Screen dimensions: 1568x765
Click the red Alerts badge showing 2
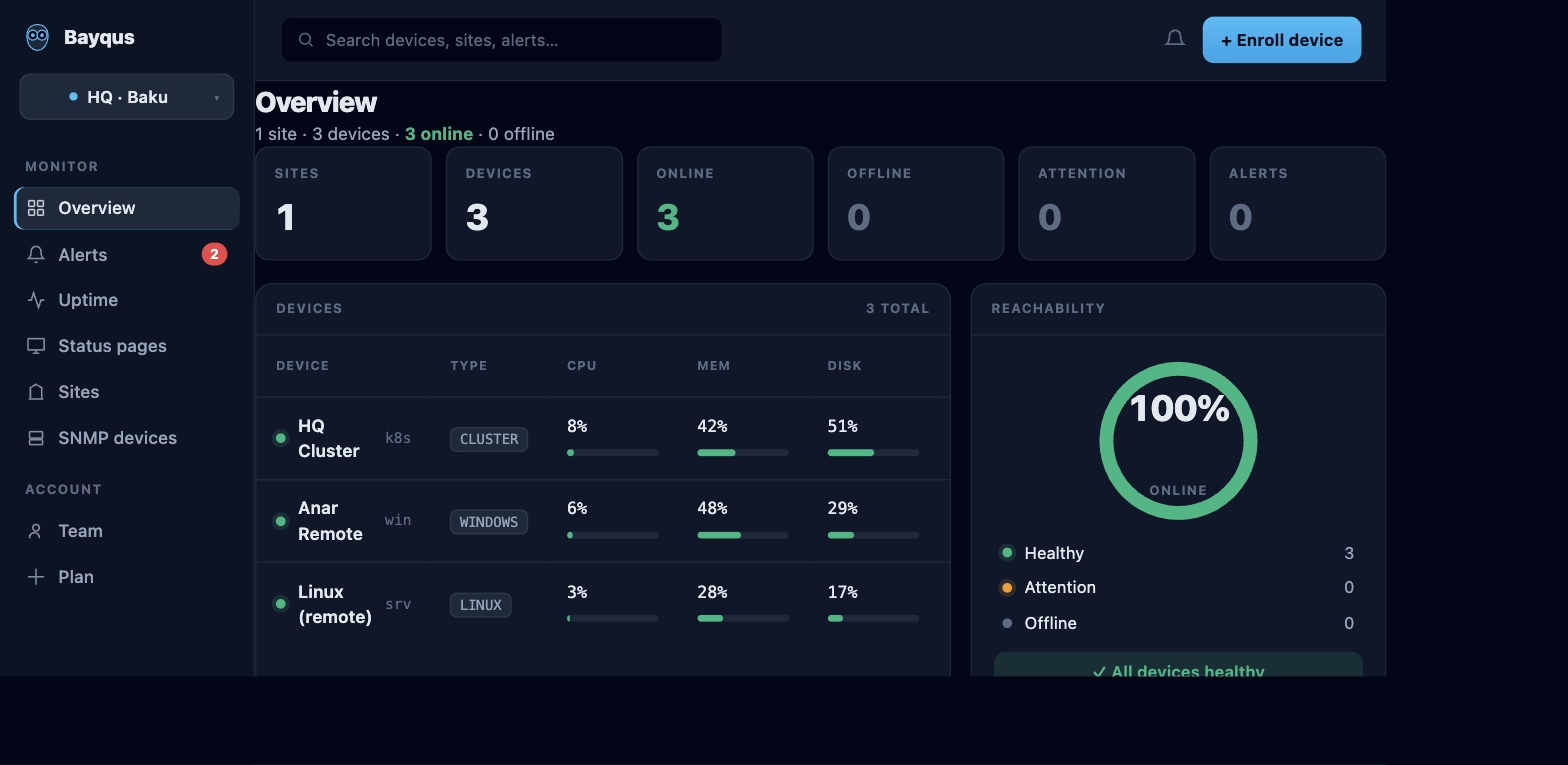tap(214, 254)
